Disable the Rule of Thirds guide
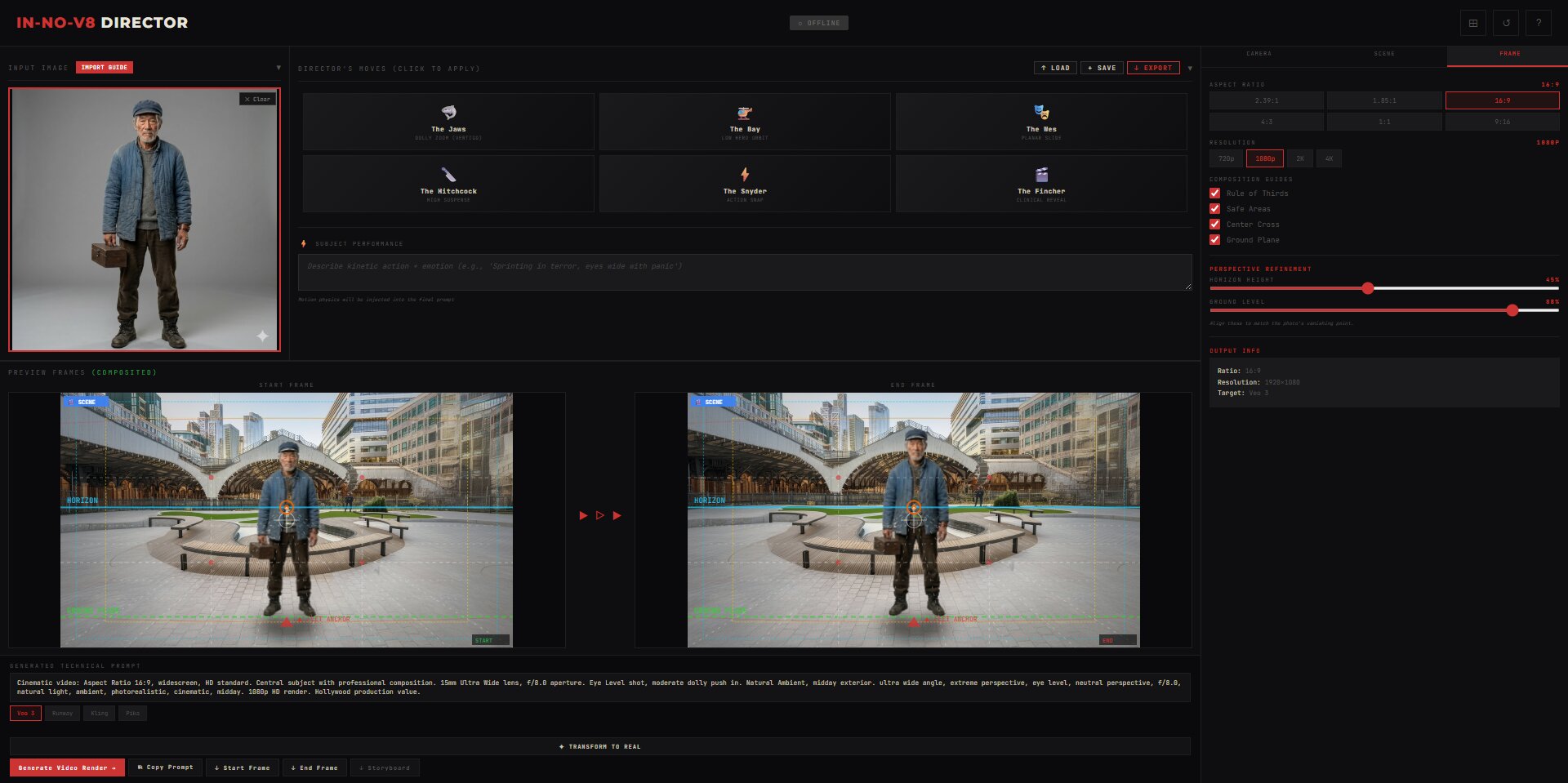 click(x=1214, y=193)
